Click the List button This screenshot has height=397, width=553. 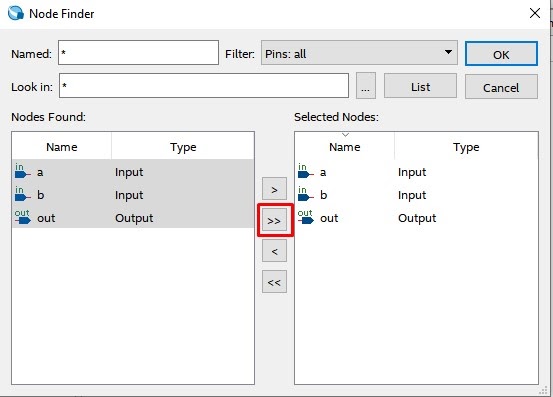pyautogui.click(x=420, y=86)
